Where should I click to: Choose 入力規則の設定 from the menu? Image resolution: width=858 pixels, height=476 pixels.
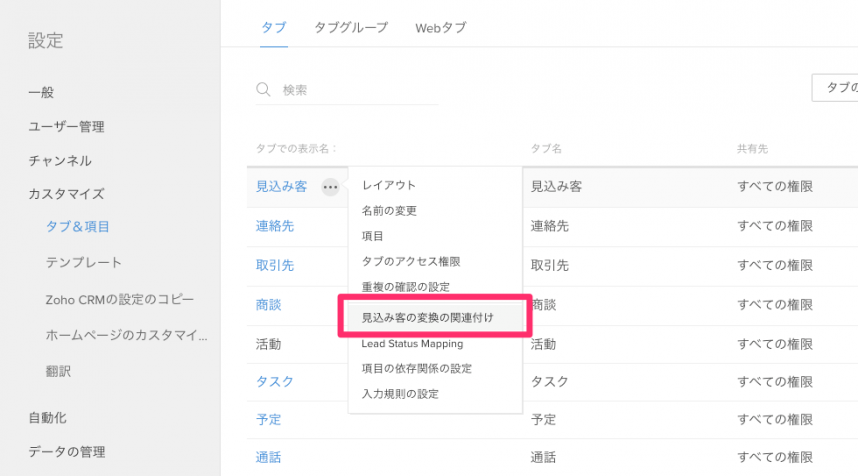click(x=400, y=394)
